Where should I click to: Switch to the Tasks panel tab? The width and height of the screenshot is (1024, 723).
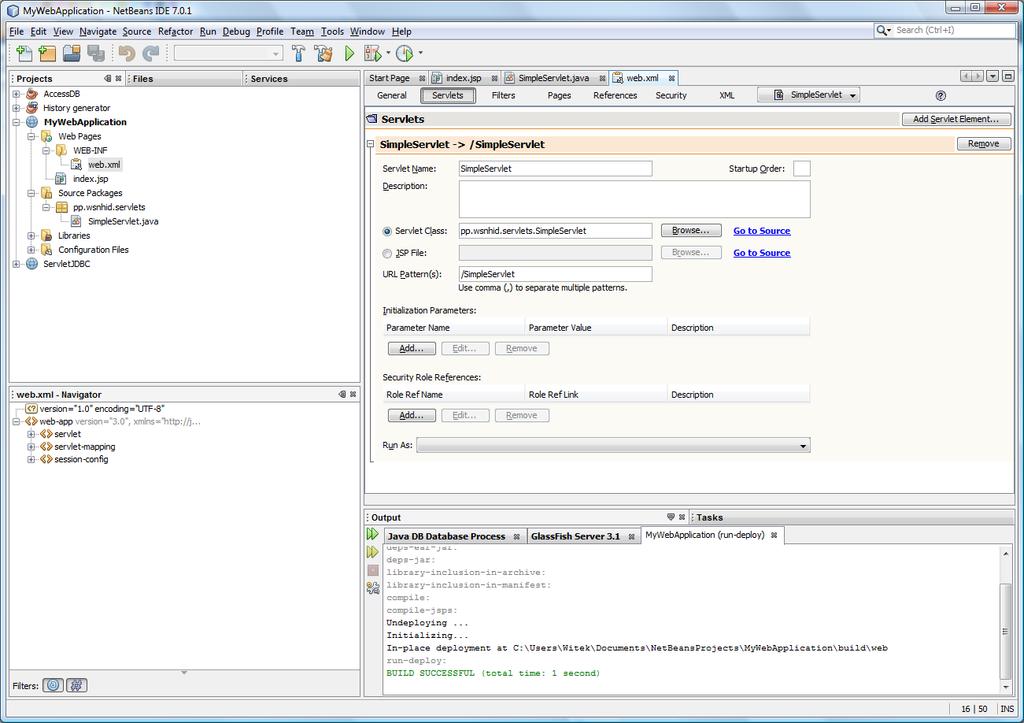click(709, 517)
